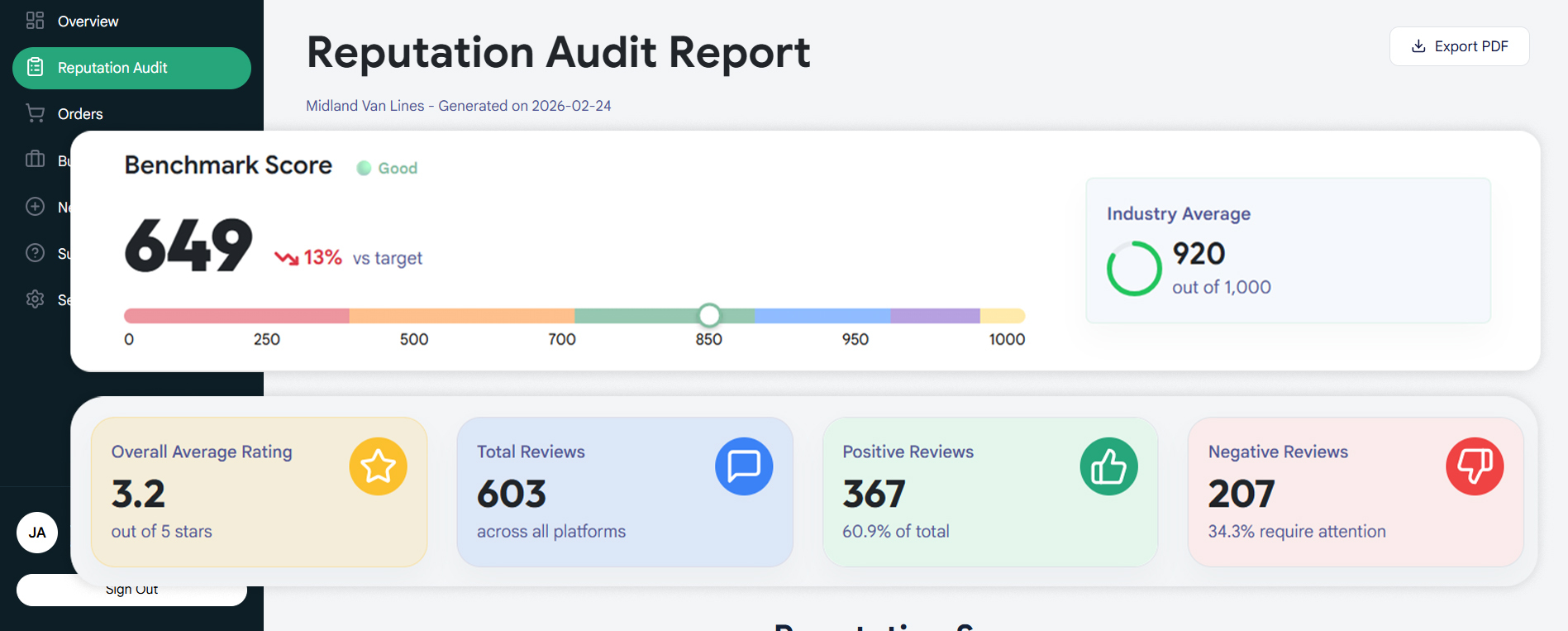Click the question mark help icon

(35, 253)
